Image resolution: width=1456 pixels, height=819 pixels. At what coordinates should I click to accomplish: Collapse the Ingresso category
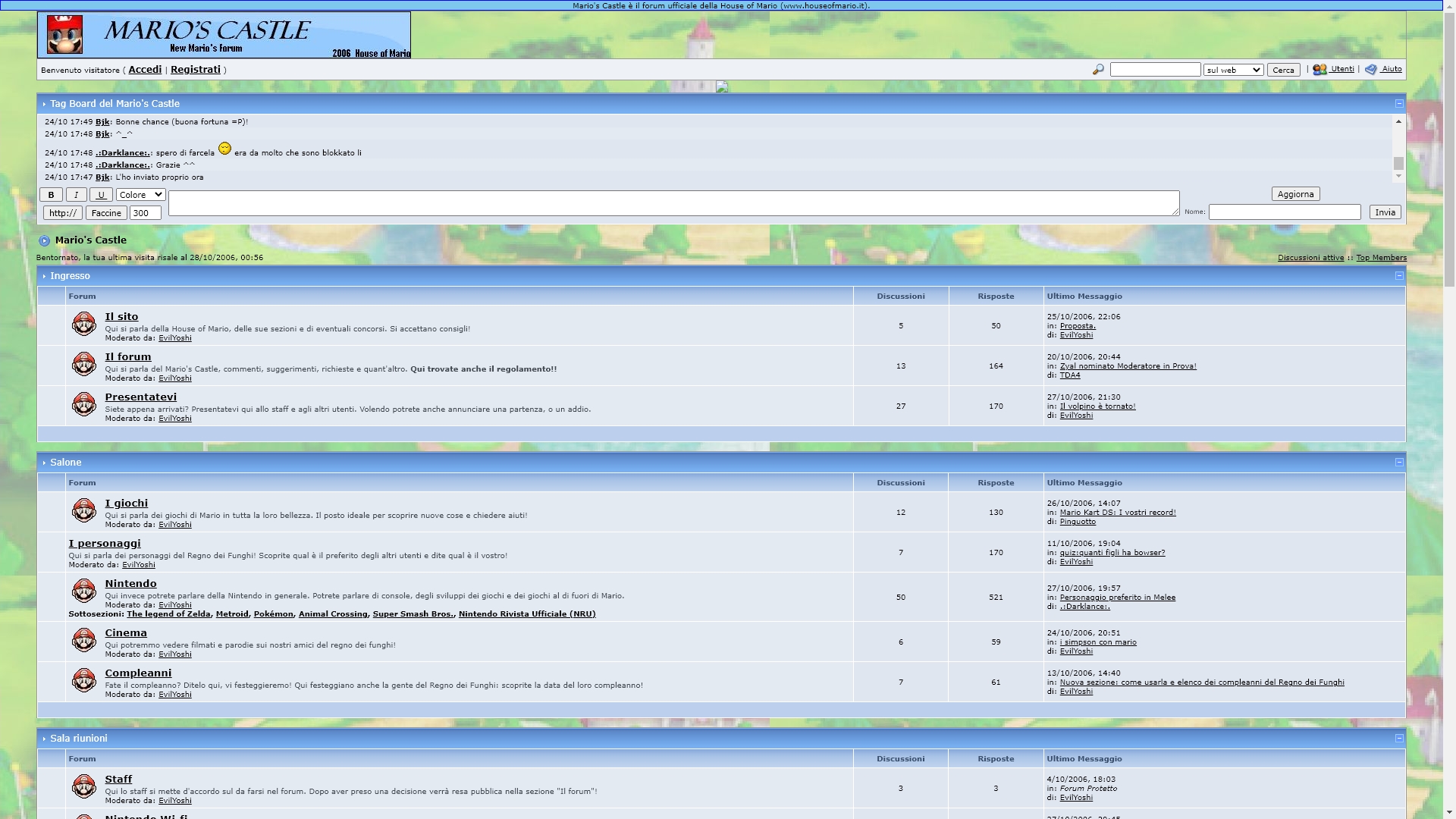pyautogui.click(x=1399, y=276)
